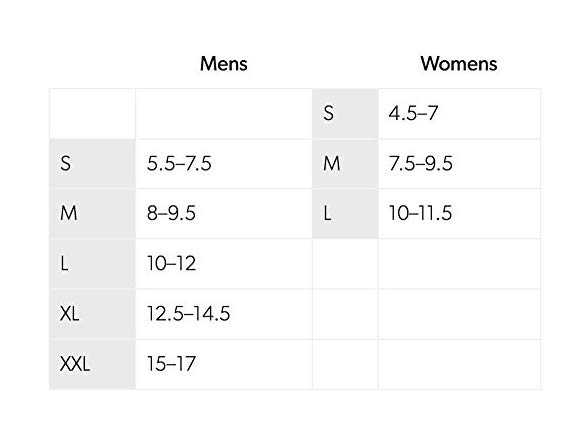Click the 8–9.5 size range cell

click(x=224, y=213)
